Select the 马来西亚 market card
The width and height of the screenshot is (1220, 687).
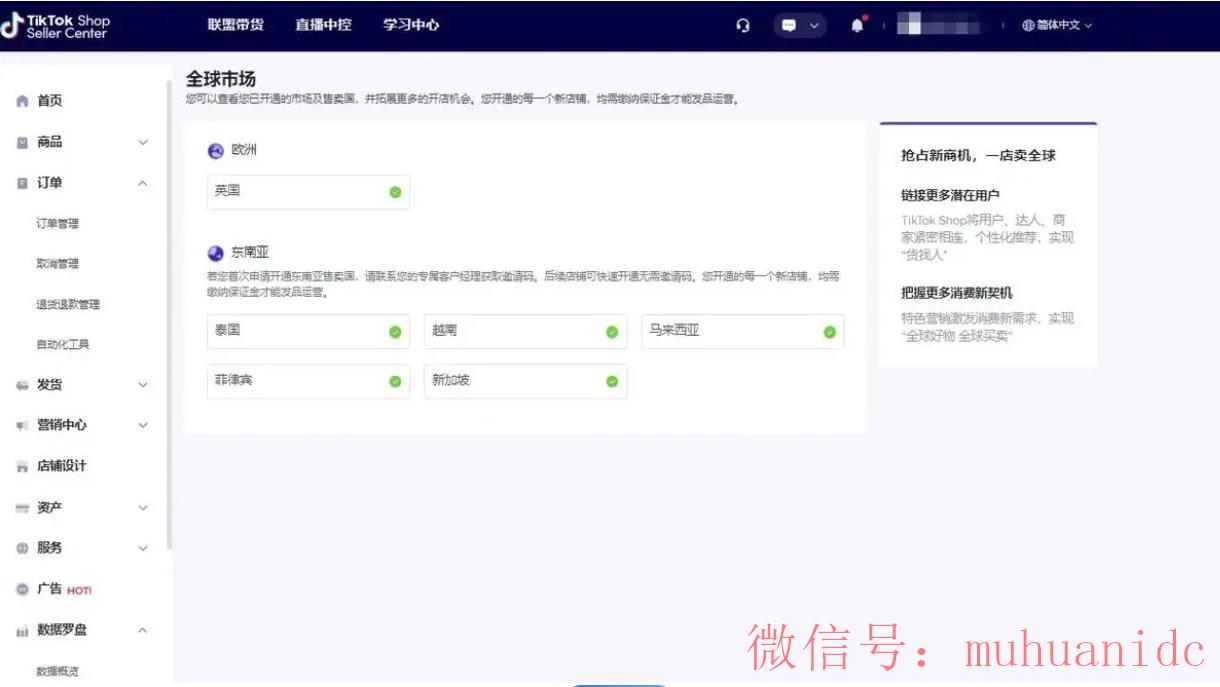(742, 331)
